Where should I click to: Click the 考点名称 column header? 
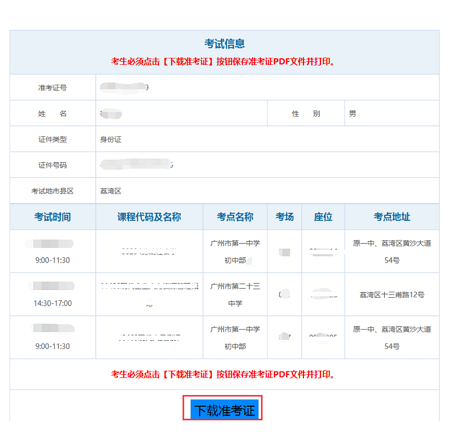pos(235,217)
